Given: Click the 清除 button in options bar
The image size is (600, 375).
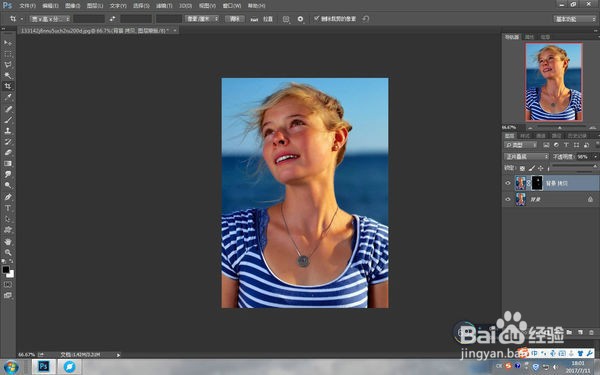Looking at the screenshot, I should pos(235,19).
